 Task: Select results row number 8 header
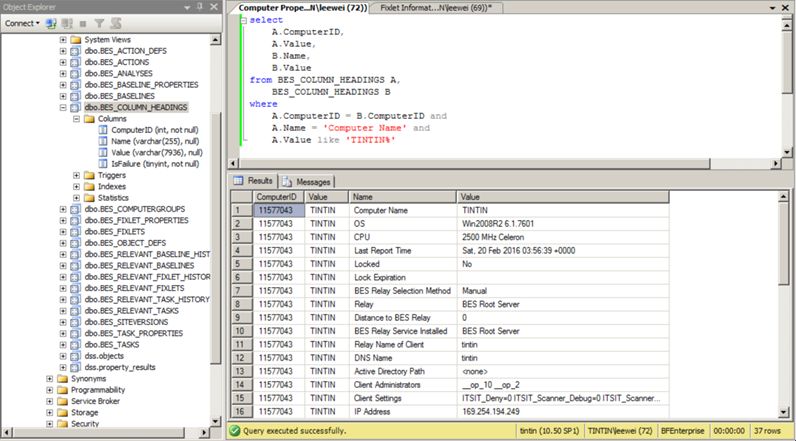242,304
